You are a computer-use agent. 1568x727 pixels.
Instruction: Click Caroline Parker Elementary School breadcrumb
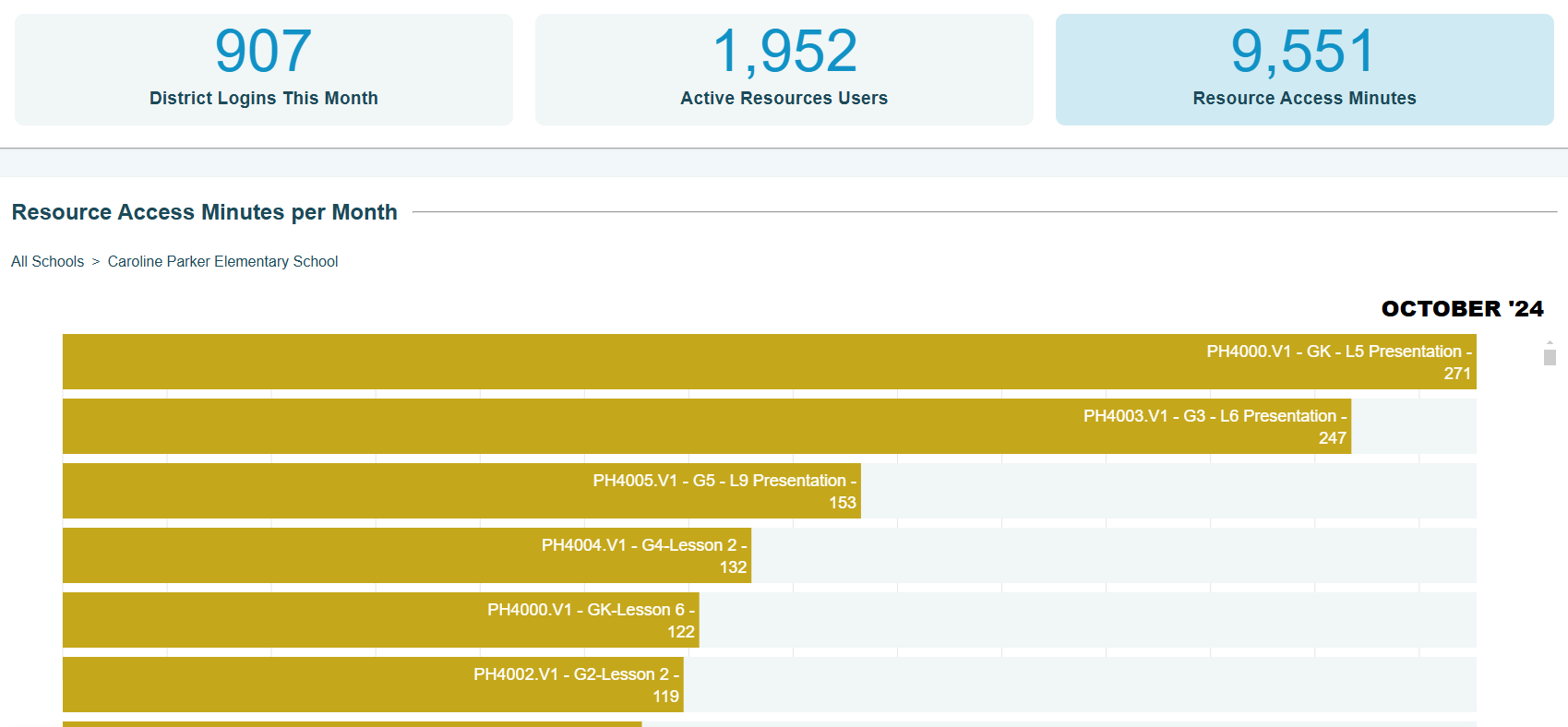click(x=222, y=261)
